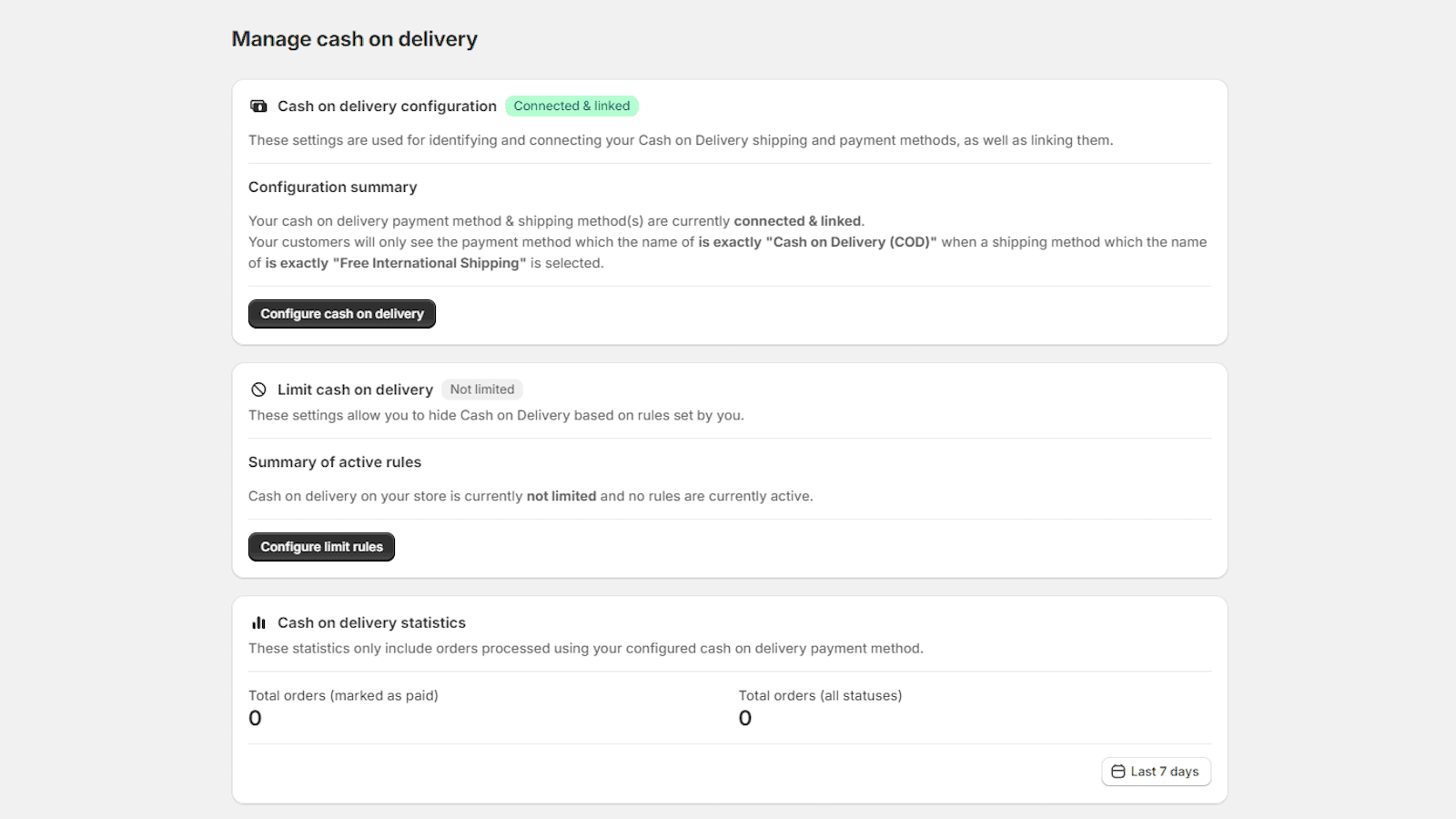The height and width of the screenshot is (819, 1456).
Task: Click the zero value under all statuses
Action: 745,719
